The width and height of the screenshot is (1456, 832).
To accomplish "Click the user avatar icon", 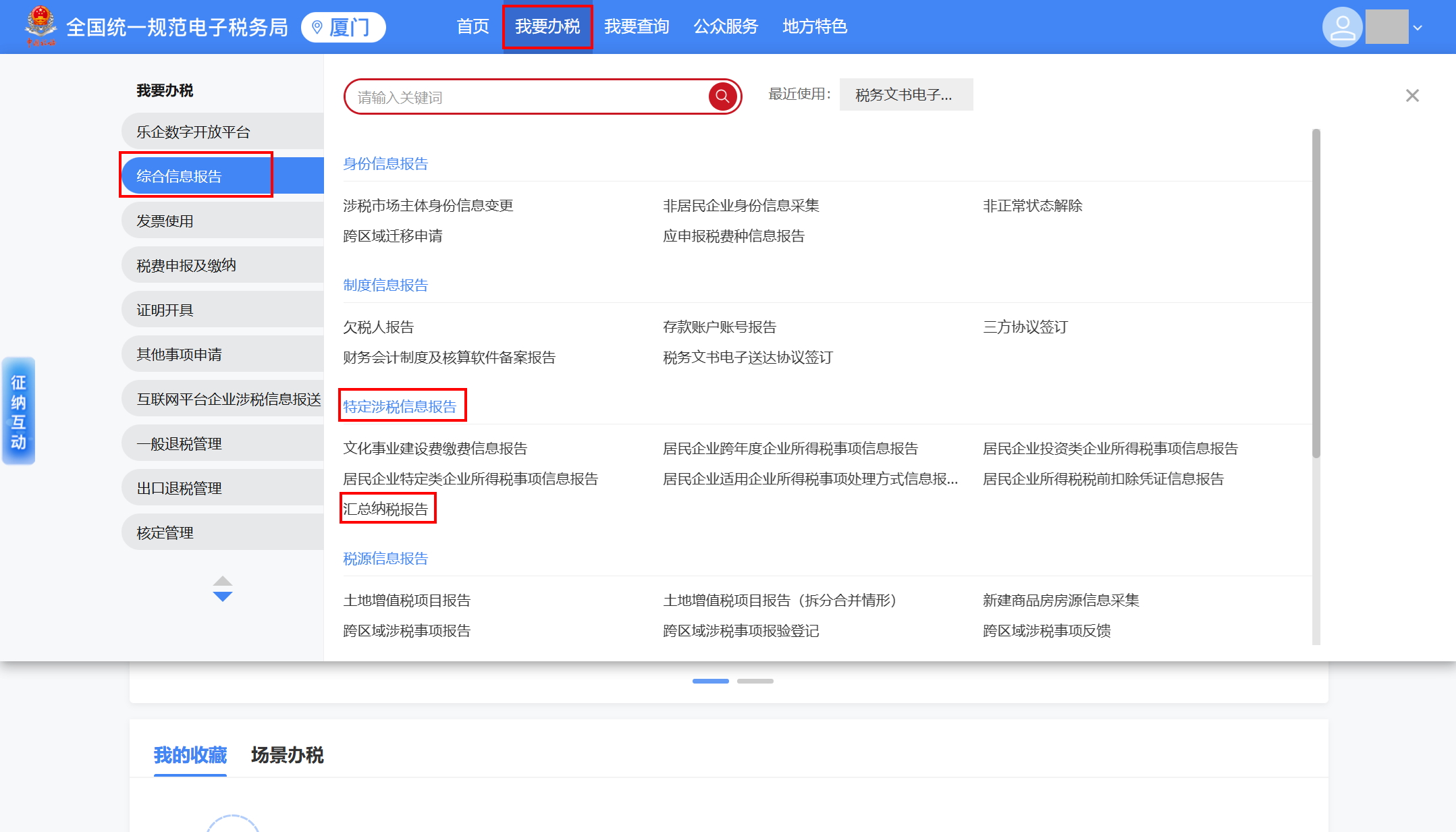I will pyautogui.click(x=1341, y=27).
